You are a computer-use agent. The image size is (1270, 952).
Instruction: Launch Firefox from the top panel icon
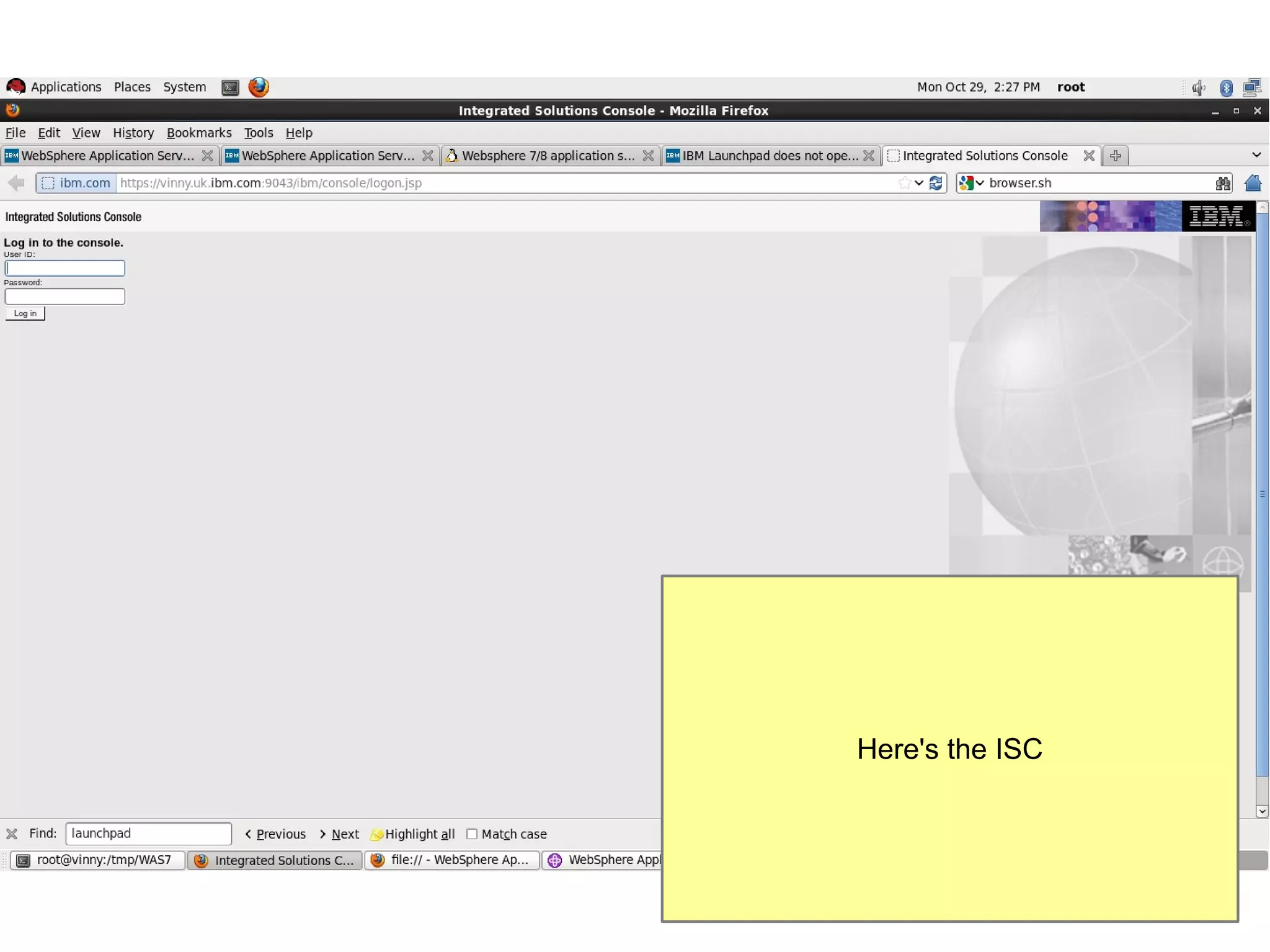point(259,87)
